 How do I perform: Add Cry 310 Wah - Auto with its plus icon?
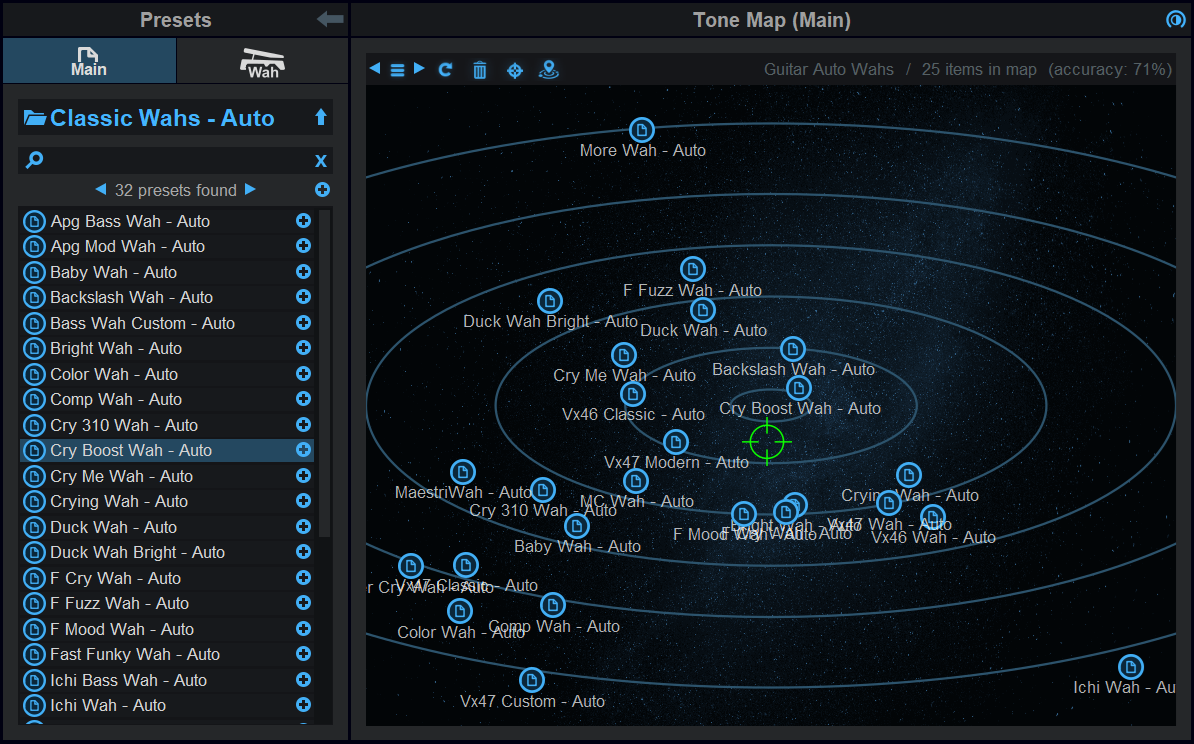pos(303,425)
